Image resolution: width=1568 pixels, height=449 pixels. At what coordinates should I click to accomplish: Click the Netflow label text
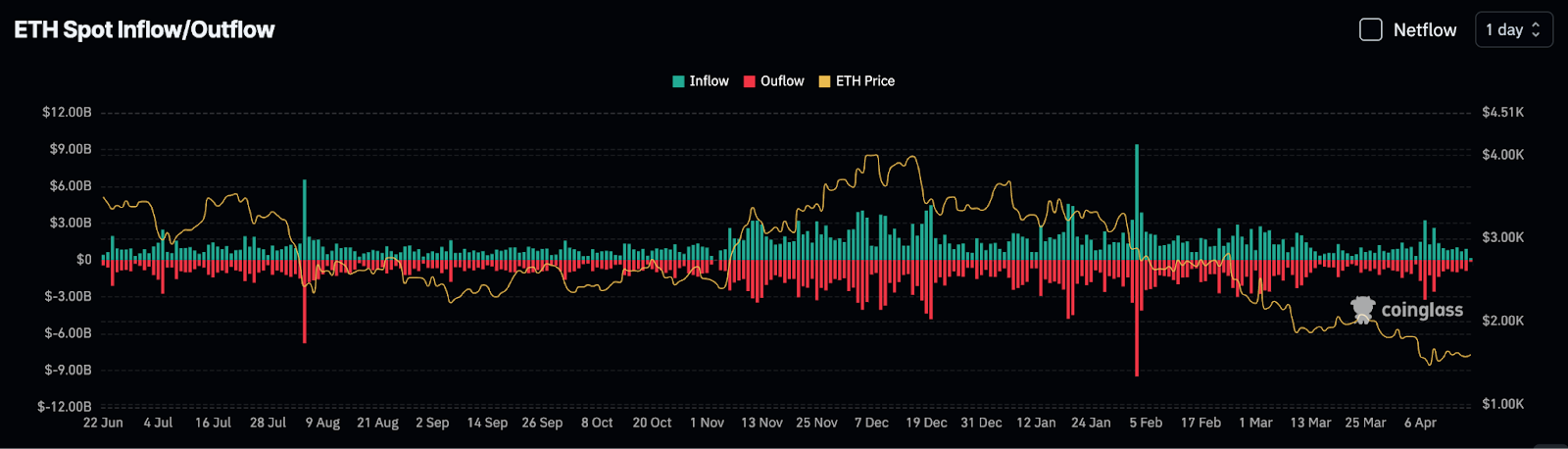[x=1425, y=30]
